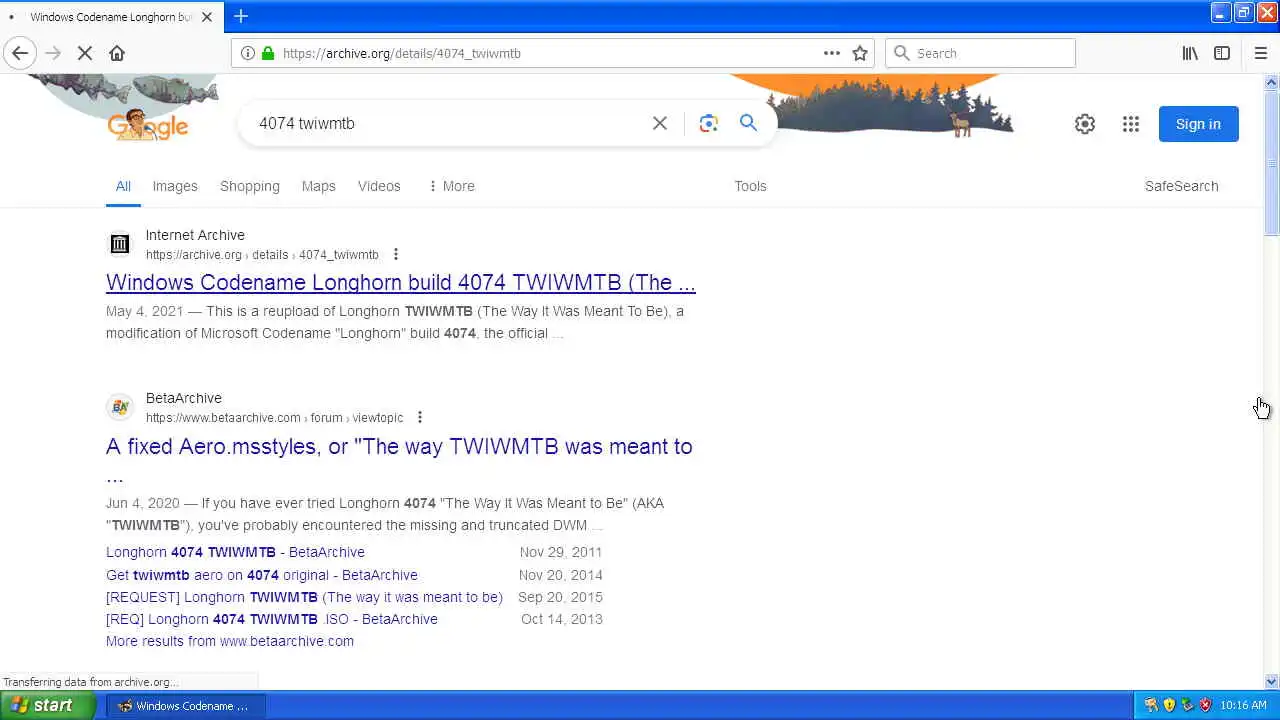Viewport: 1280px width, 720px height.
Task: Toggle the sidebar icon in Firefox toolbar
Action: click(x=1222, y=53)
